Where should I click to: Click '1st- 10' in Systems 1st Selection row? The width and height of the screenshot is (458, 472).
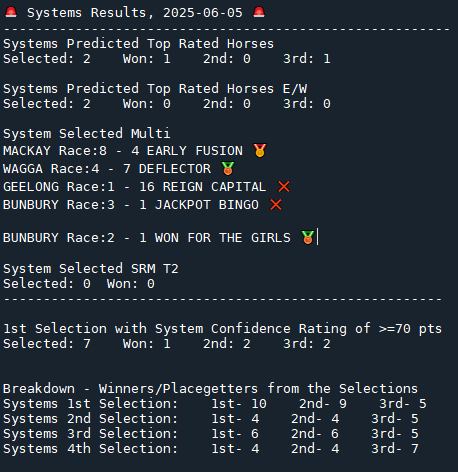point(239,404)
